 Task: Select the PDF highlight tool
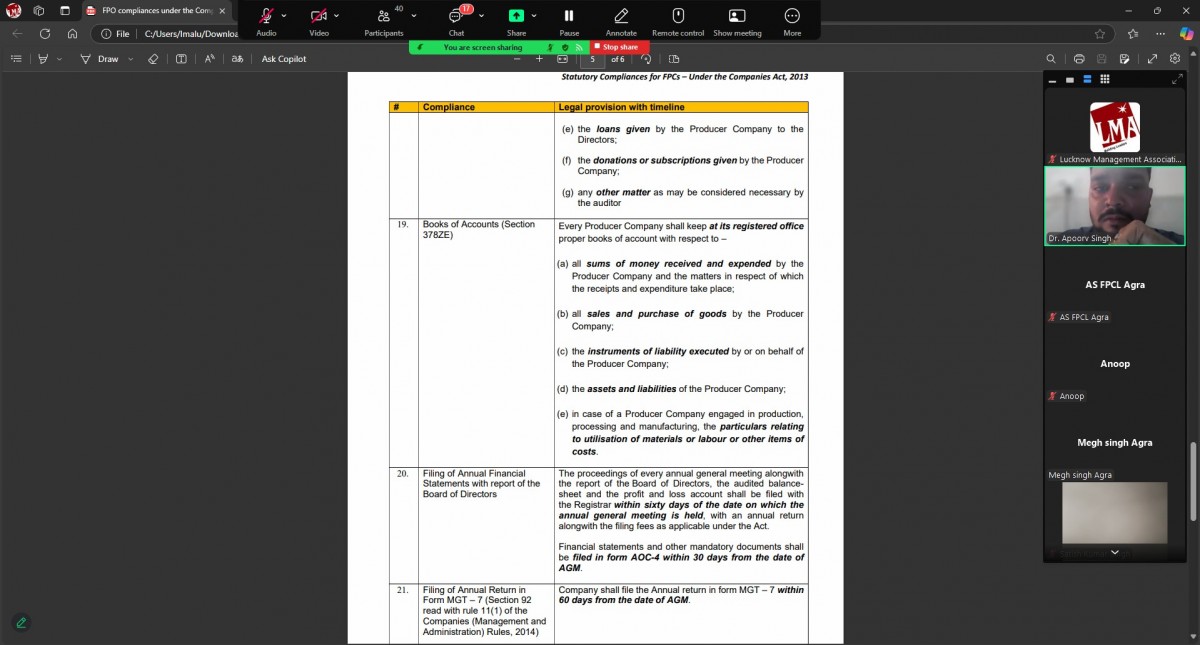44,59
